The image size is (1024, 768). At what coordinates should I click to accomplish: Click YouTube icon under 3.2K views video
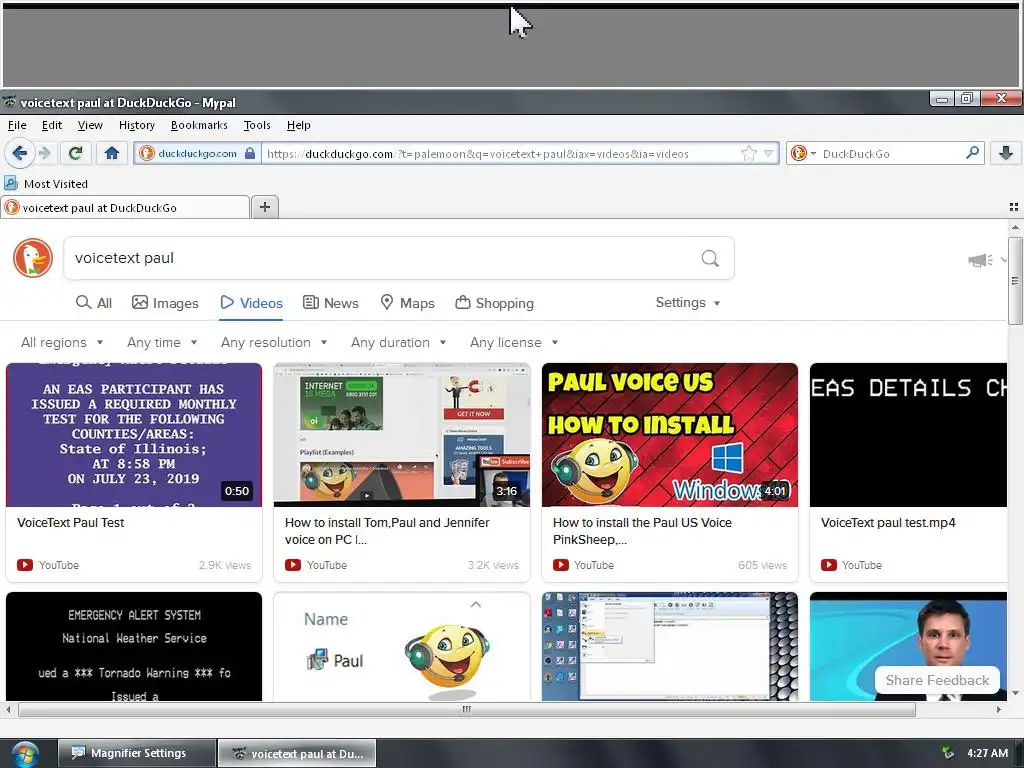click(293, 565)
